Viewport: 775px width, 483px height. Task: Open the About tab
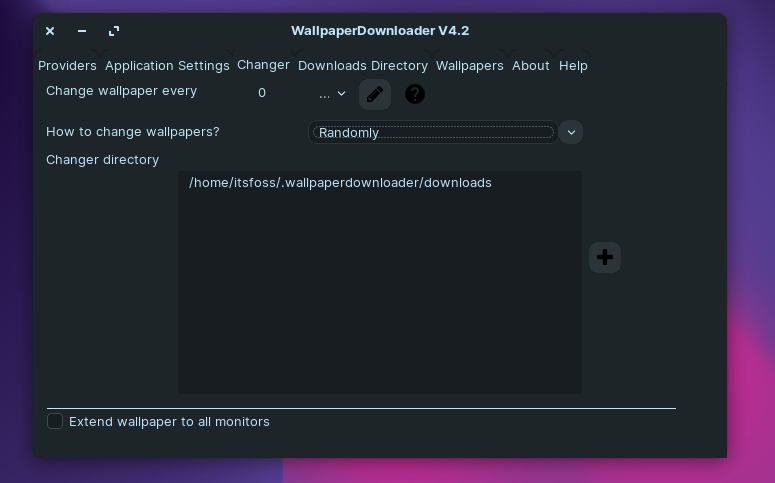530,66
